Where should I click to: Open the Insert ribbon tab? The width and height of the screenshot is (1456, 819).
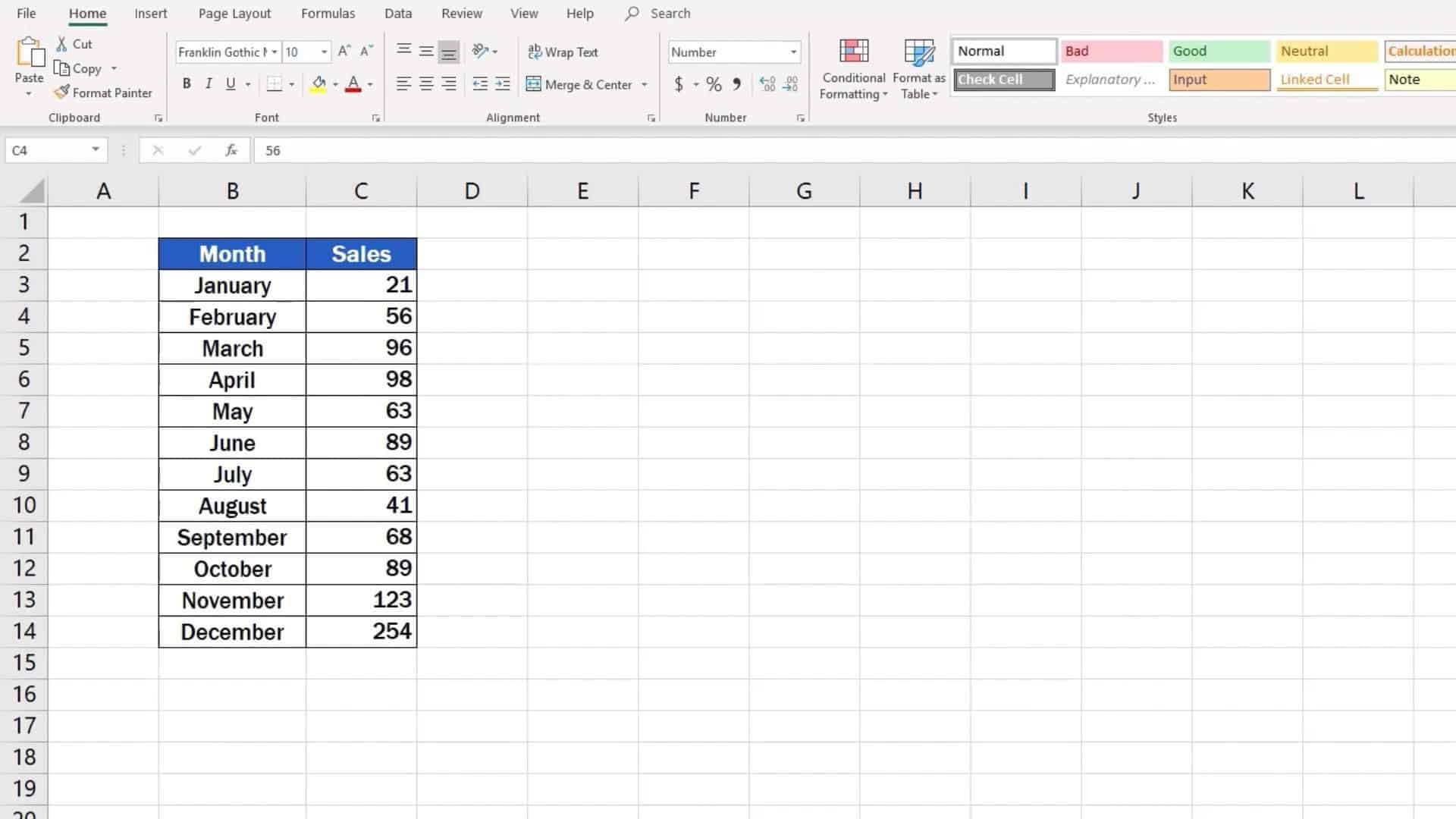pos(151,13)
